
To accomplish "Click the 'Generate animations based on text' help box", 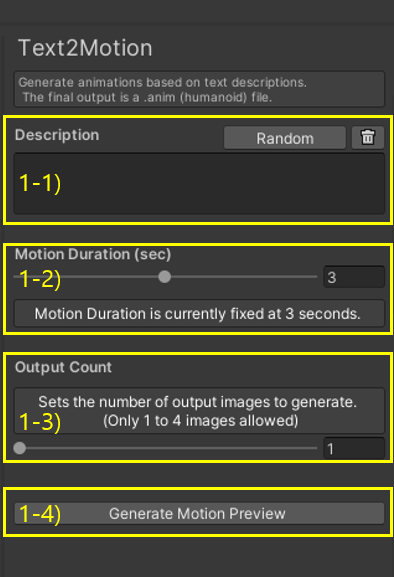I will point(199,89).
